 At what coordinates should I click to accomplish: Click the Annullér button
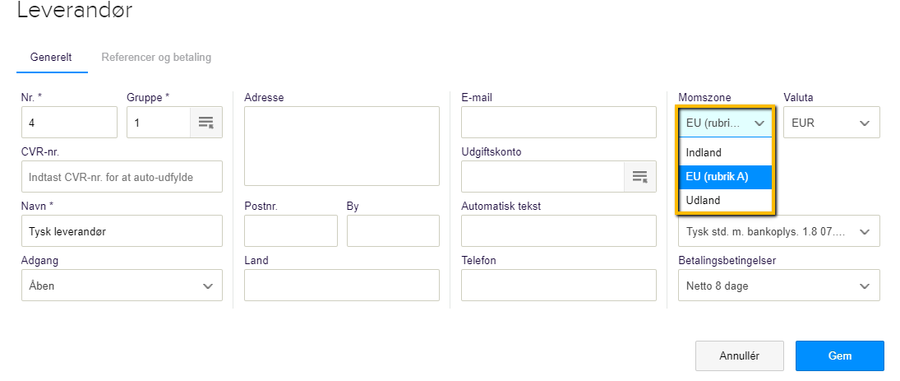[739, 356]
